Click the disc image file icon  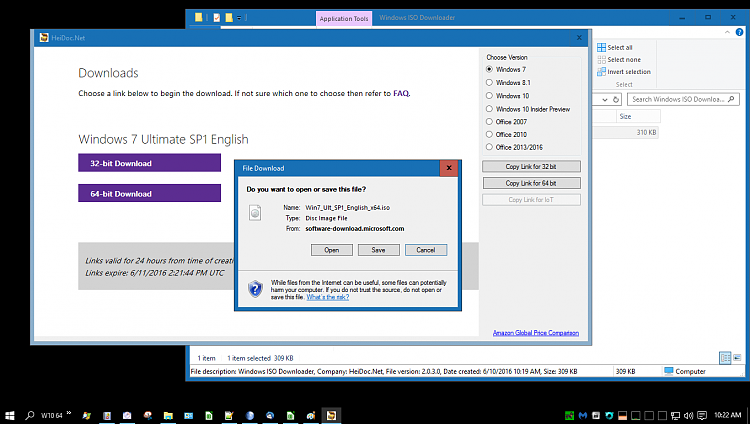pyautogui.click(x=255, y=212)
